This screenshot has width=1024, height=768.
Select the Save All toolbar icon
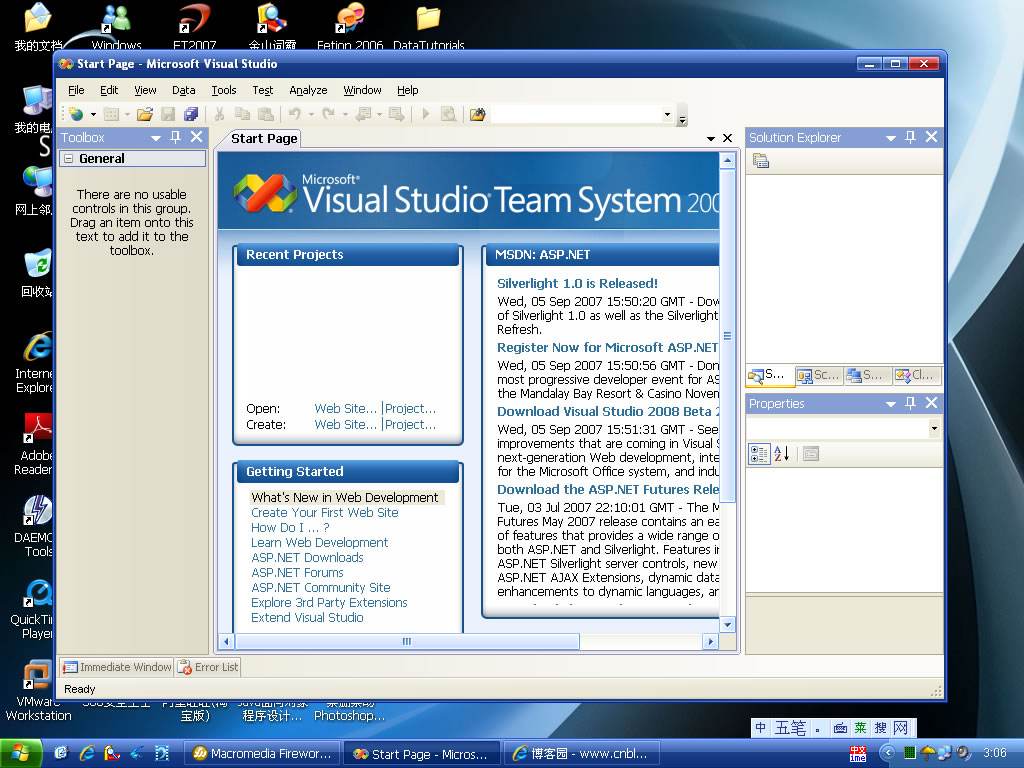[193, 114]
